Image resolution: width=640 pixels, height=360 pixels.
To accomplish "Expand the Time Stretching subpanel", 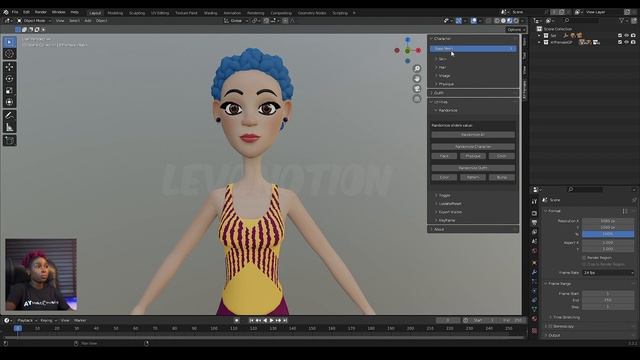I will pyautogui.click(x=566, y=317).
